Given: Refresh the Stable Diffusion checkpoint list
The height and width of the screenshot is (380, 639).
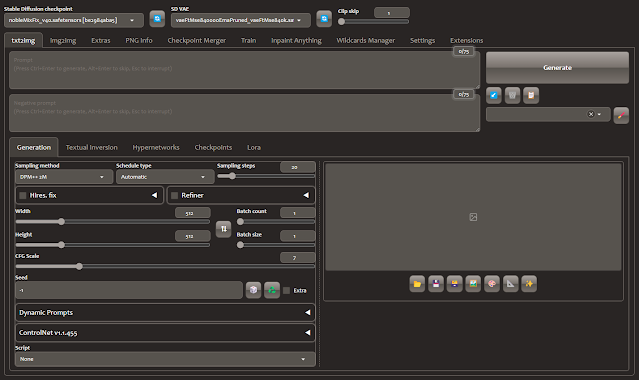Looking at the screenshot, I should (x=157, y=19).
